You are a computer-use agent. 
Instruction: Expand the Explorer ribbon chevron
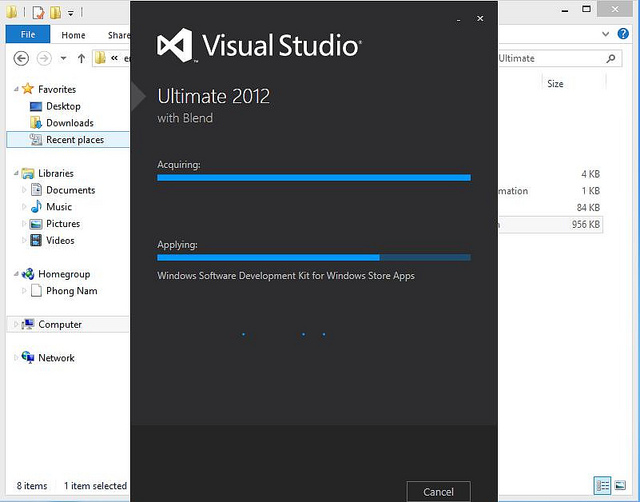(605, 34)
